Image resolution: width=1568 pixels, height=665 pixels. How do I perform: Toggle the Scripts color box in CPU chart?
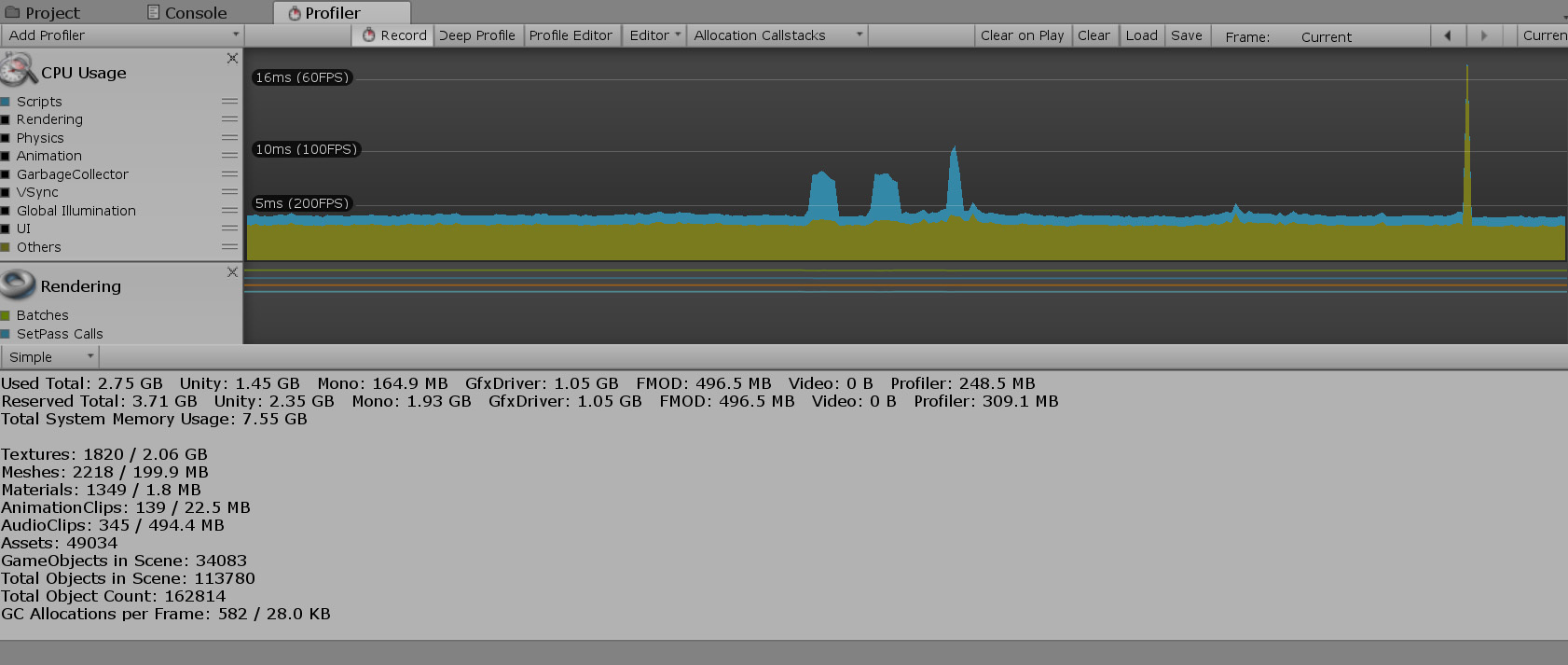pos(6,102)
